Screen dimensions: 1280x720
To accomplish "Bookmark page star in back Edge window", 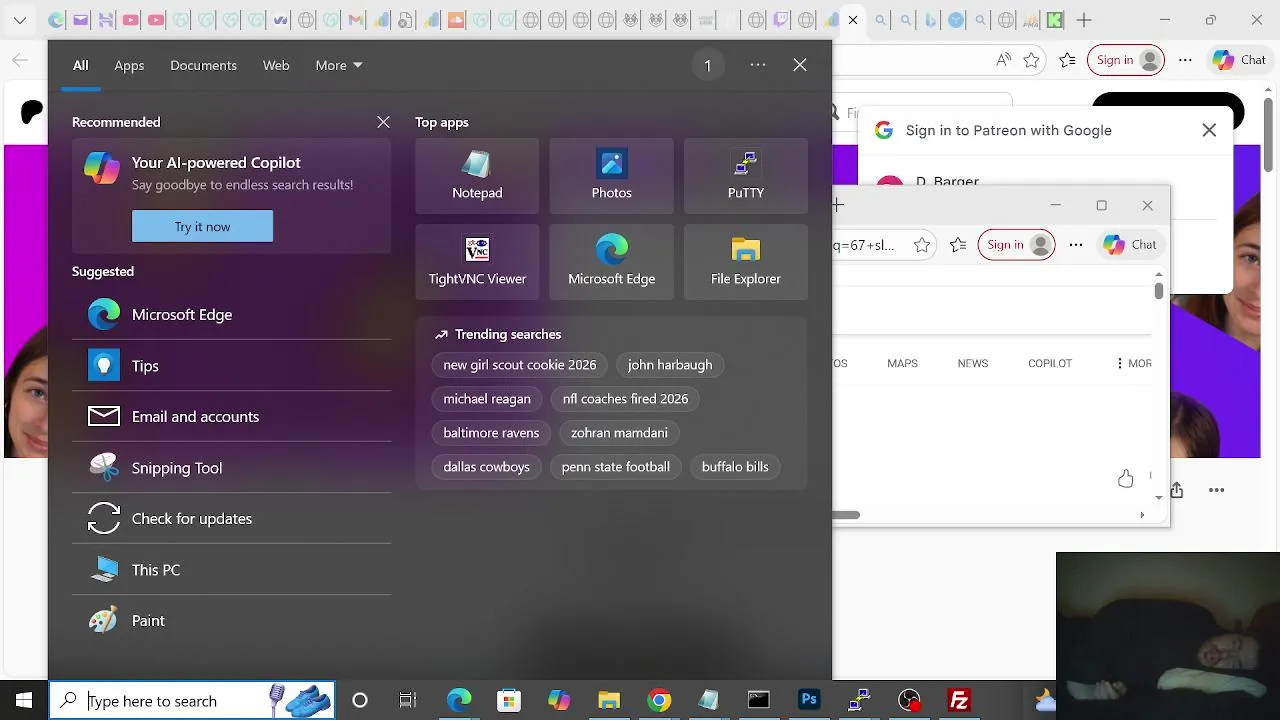I will pos(1032,60).
